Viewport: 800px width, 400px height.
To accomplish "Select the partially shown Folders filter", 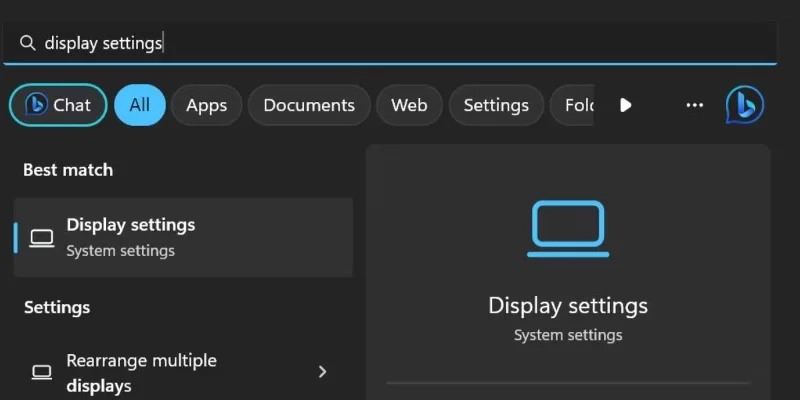I will (572, 105).
